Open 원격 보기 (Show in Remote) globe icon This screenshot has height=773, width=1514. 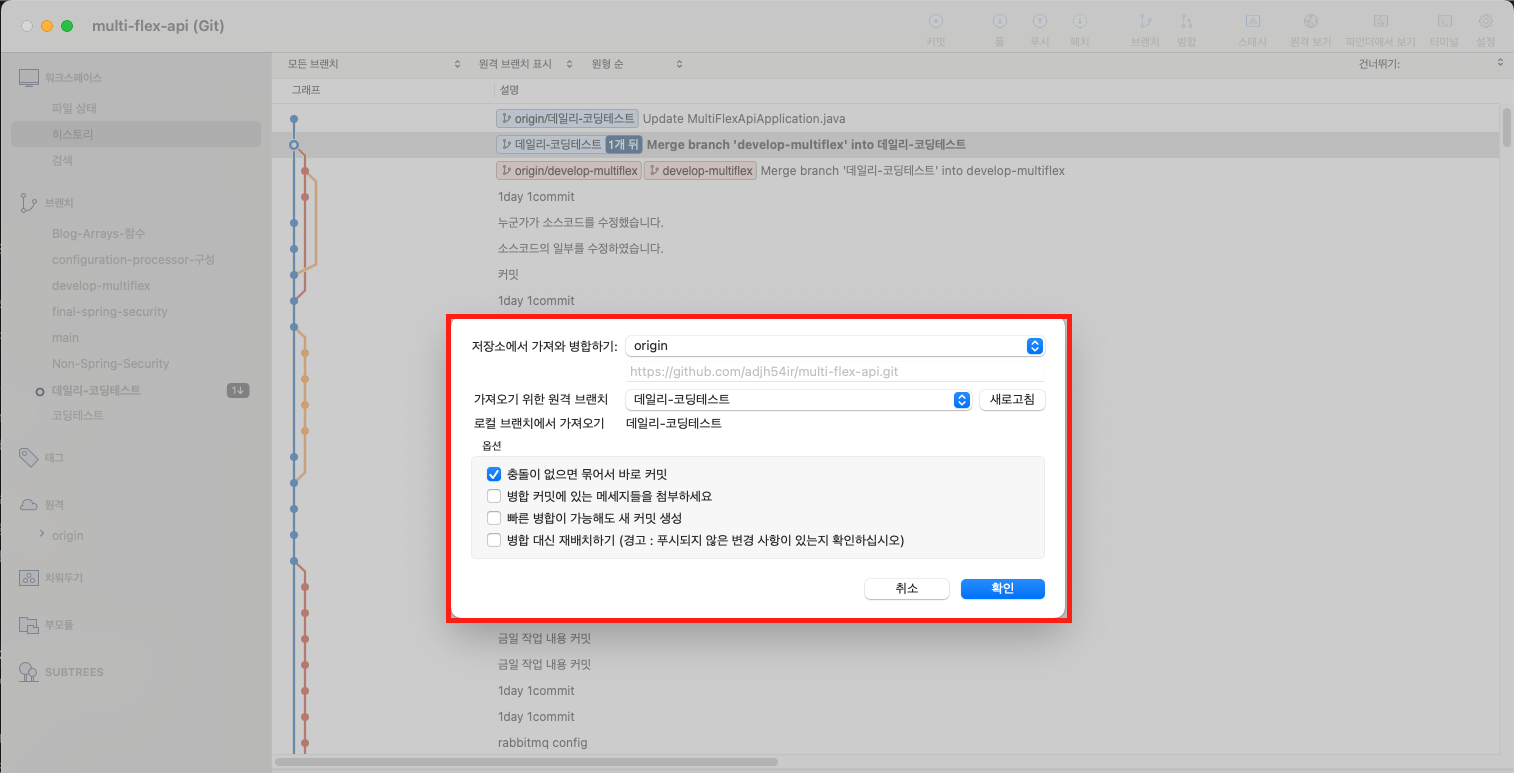pos(1311,21)
